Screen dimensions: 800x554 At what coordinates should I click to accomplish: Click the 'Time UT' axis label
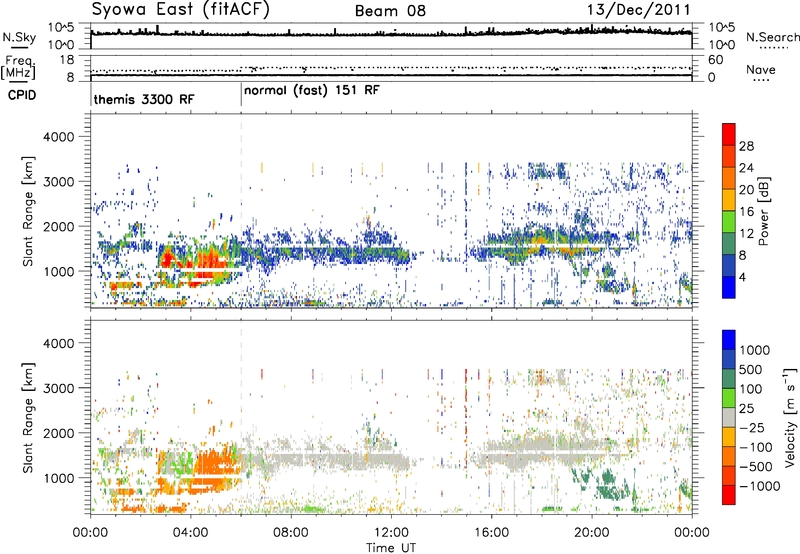tap(391, 547)
